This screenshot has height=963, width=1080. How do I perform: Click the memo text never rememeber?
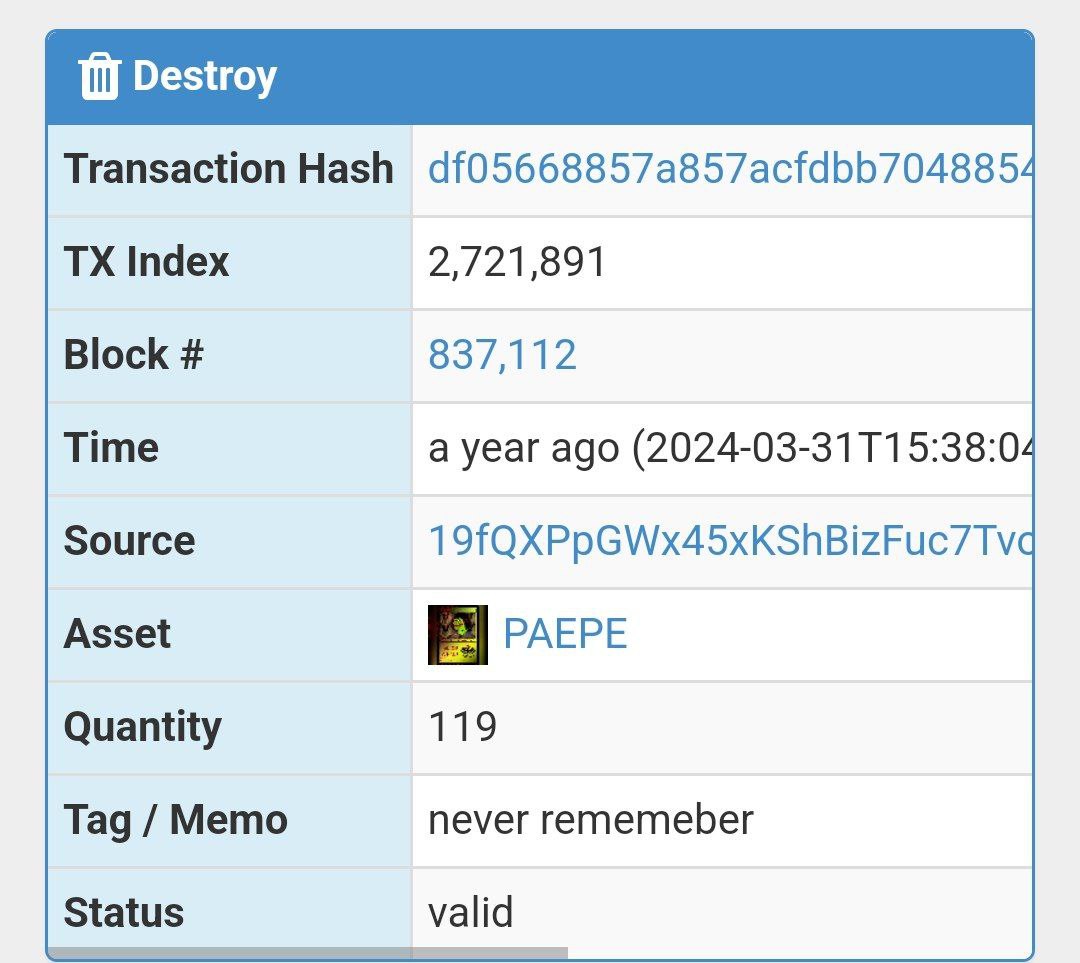[x=591, y=820]
